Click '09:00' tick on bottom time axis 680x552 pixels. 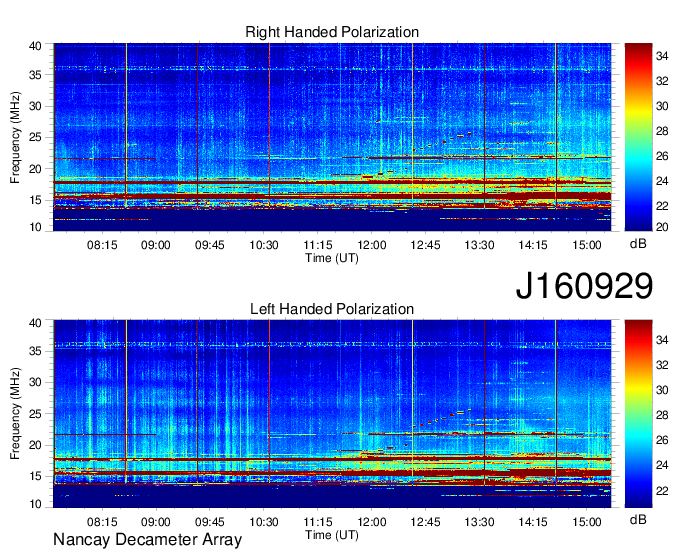(x=156, y=522)
